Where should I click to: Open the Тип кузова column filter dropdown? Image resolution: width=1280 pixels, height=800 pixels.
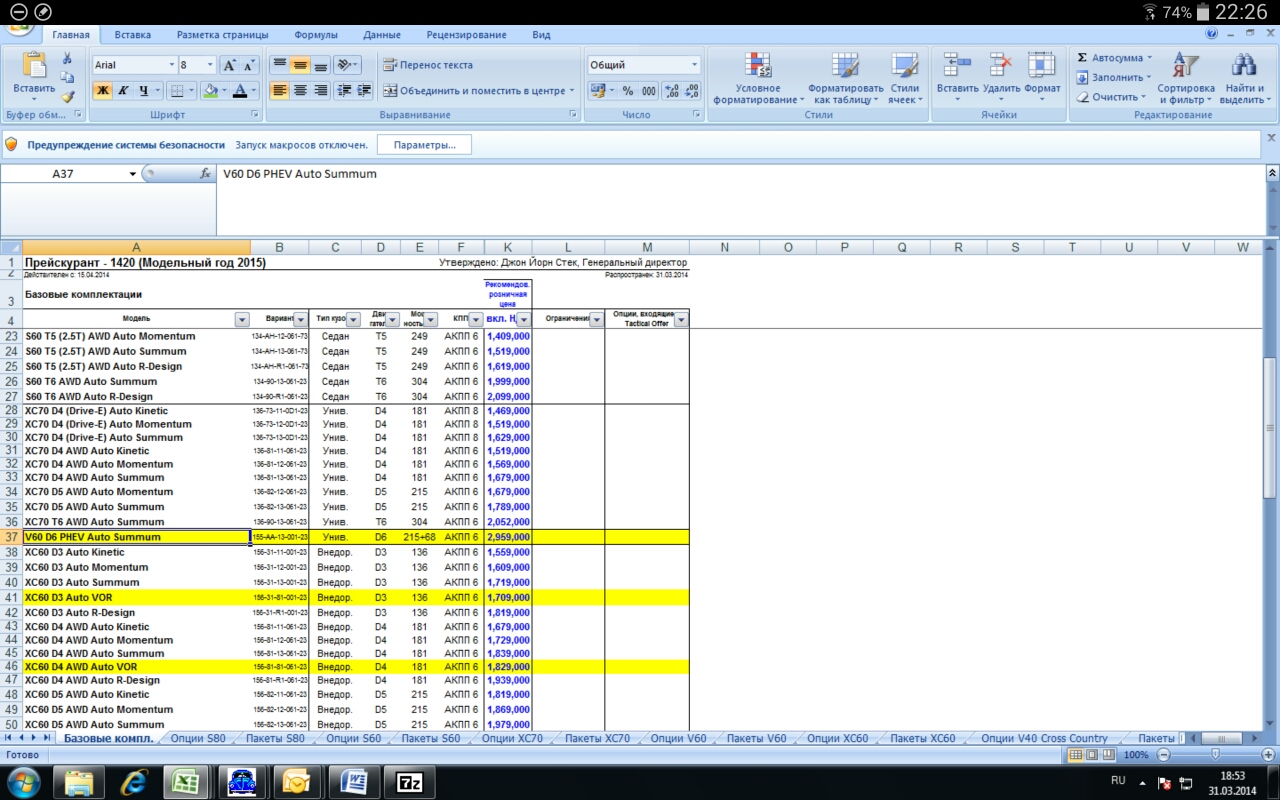click(x=353, y=319)
